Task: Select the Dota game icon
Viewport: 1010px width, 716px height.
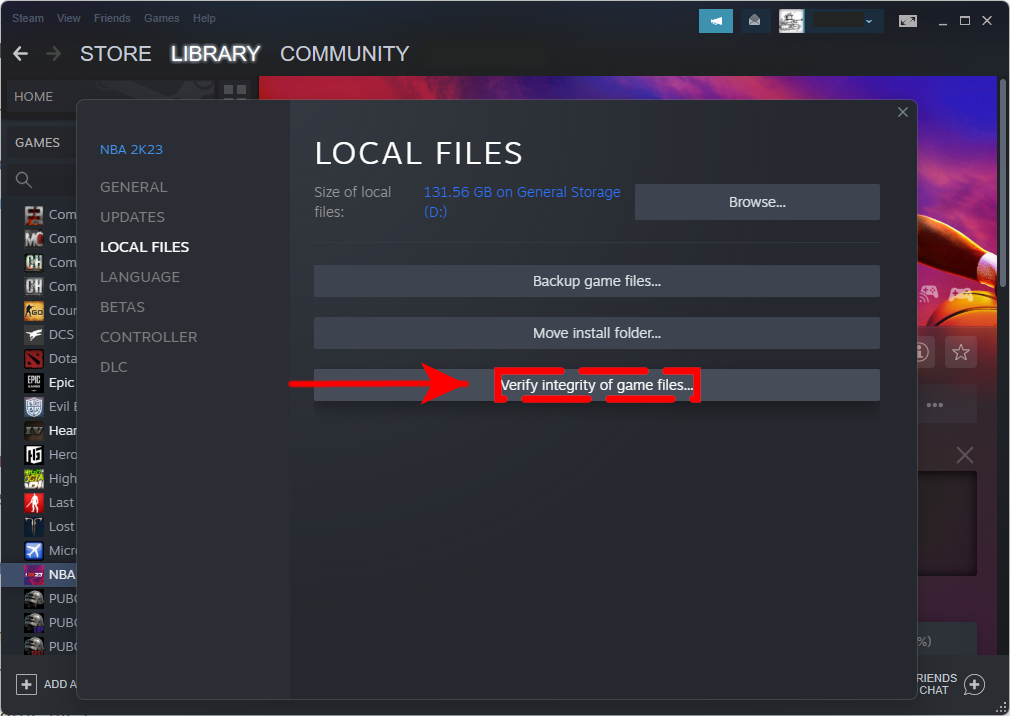Action: [x=33, y=359]
